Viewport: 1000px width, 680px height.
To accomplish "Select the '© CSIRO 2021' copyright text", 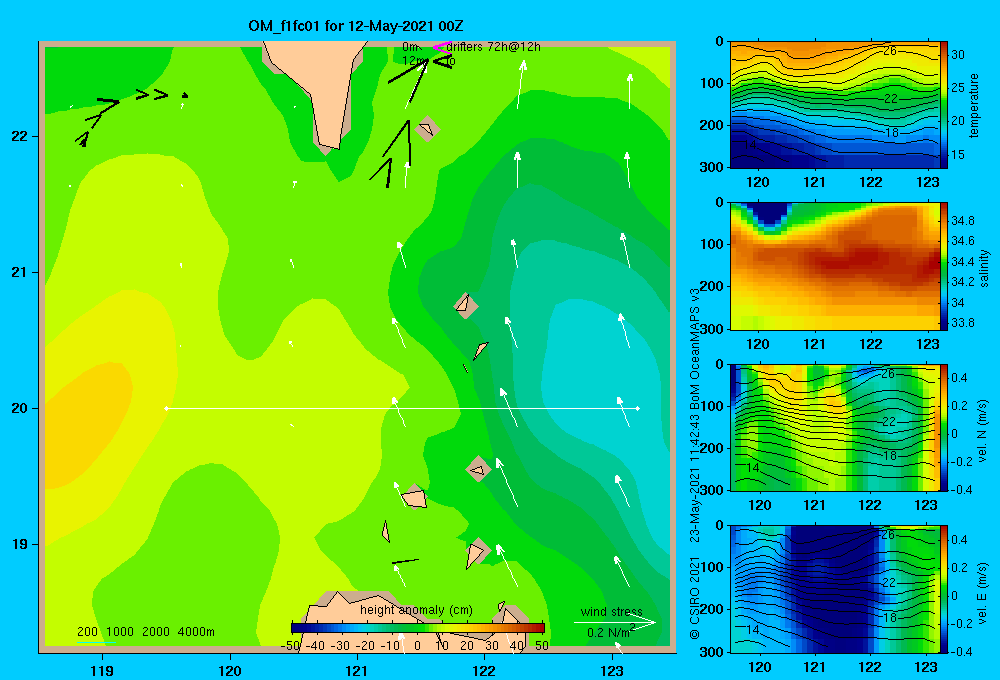I will (x=695, y=597).
